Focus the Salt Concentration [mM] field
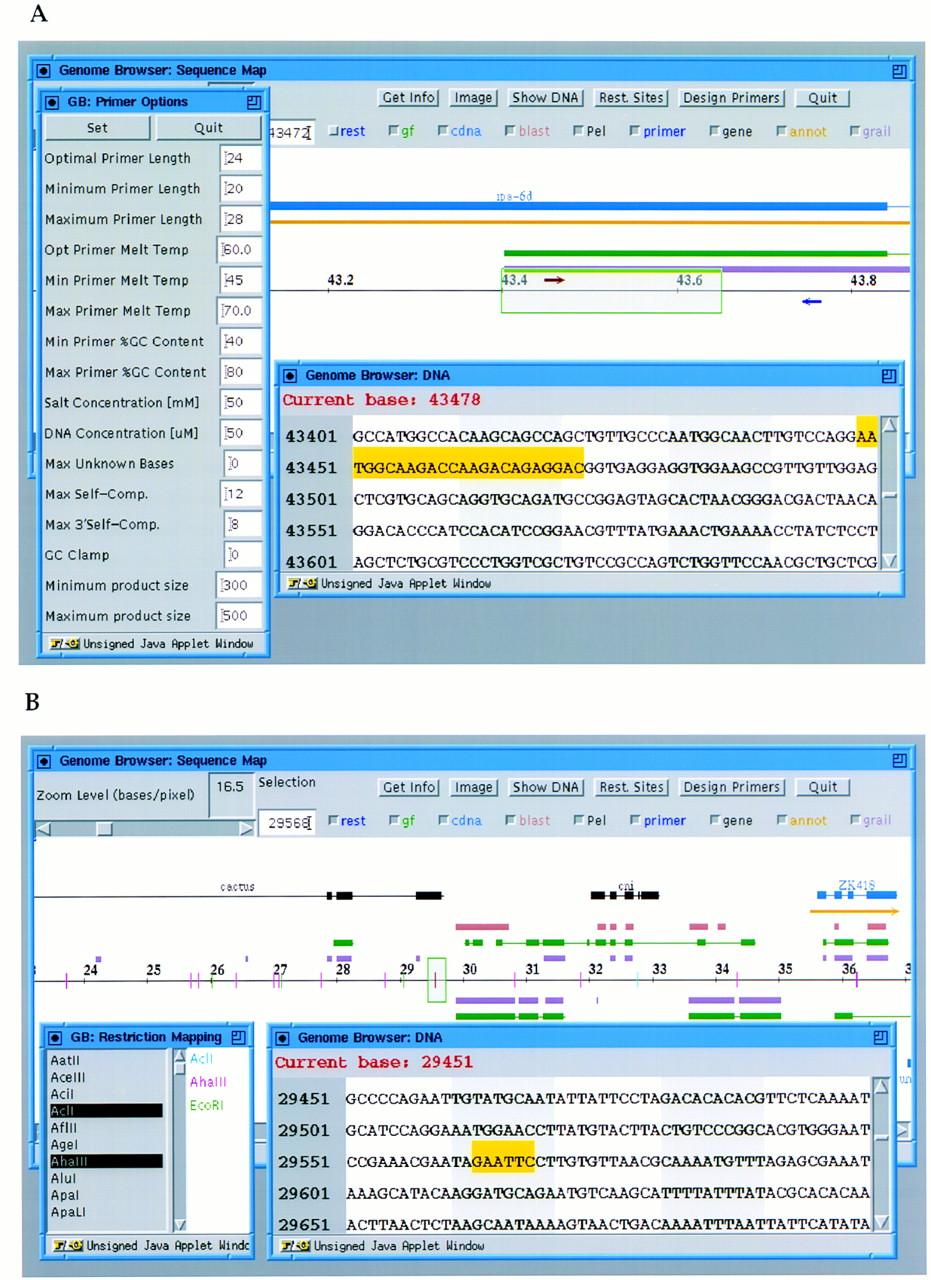 pos(242,403)
